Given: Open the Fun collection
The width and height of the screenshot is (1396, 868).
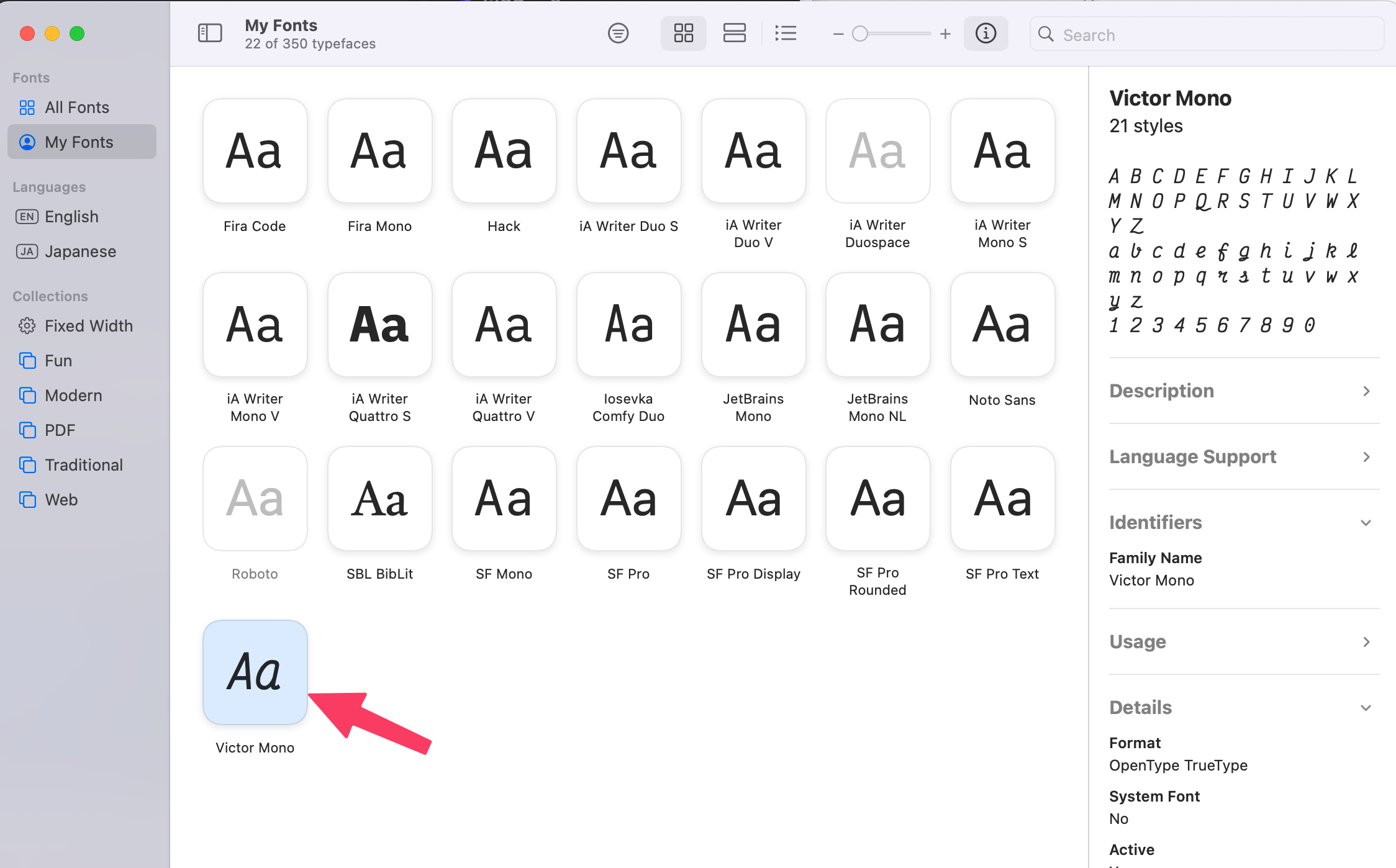Looking at the screenshot, I should tap(82, 361).
